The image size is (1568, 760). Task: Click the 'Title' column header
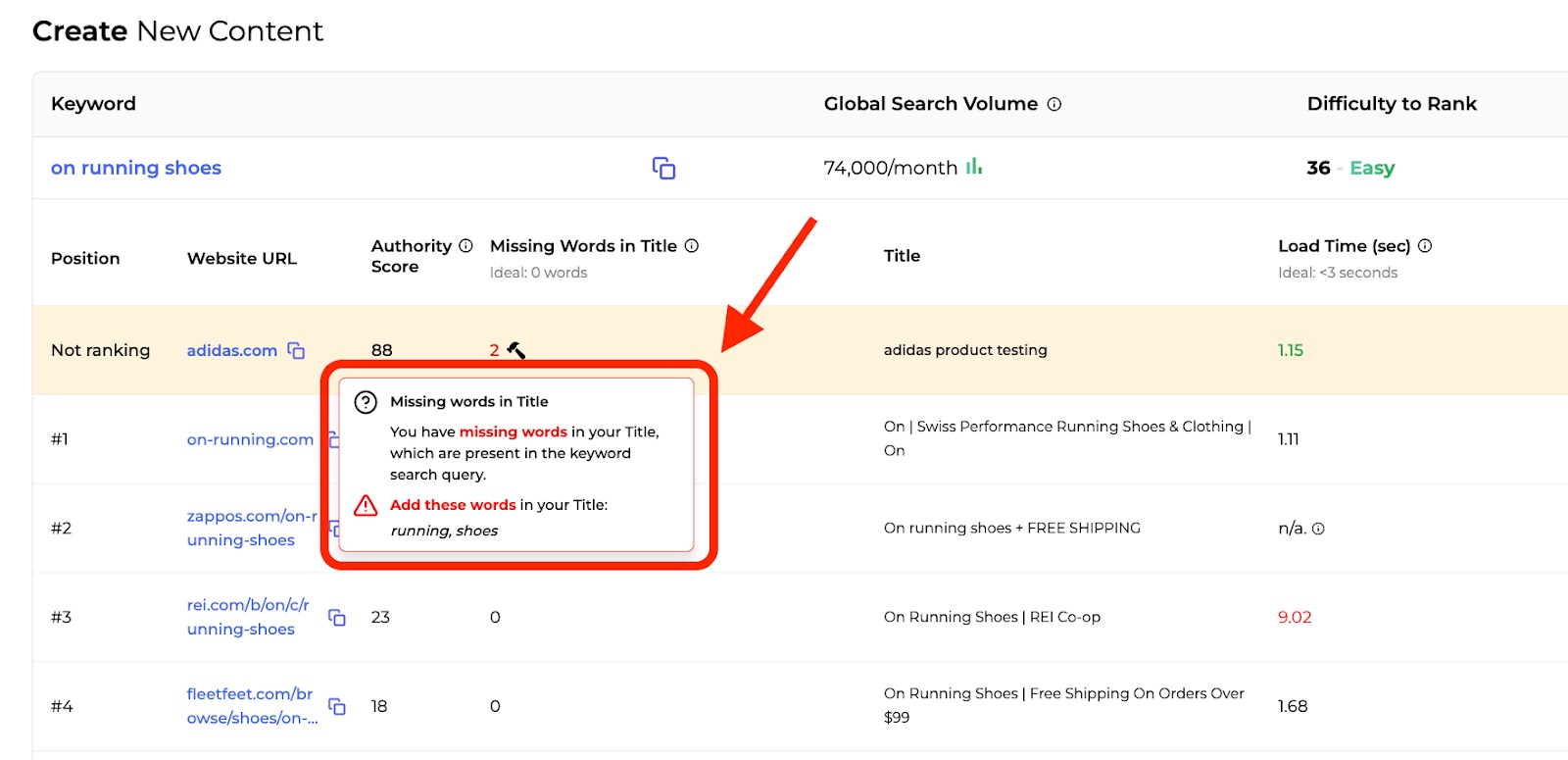click(x=902, y=256)
